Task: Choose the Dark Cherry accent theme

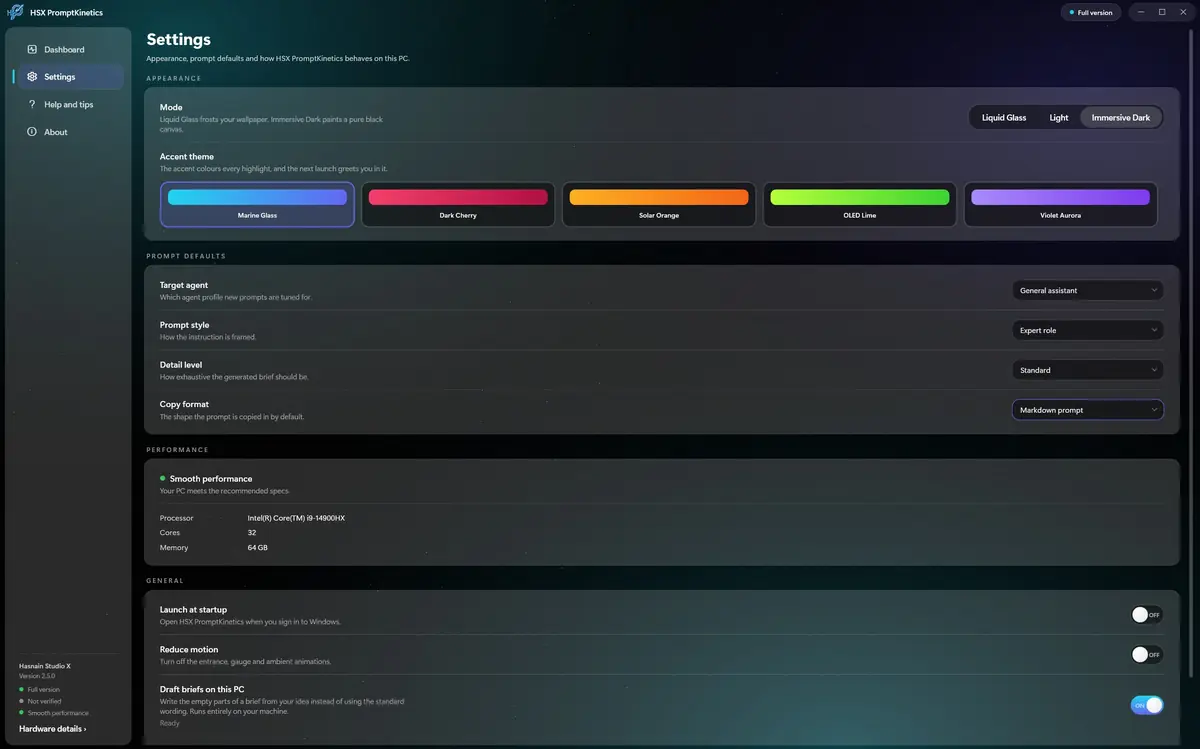Action: coord(458,204)
